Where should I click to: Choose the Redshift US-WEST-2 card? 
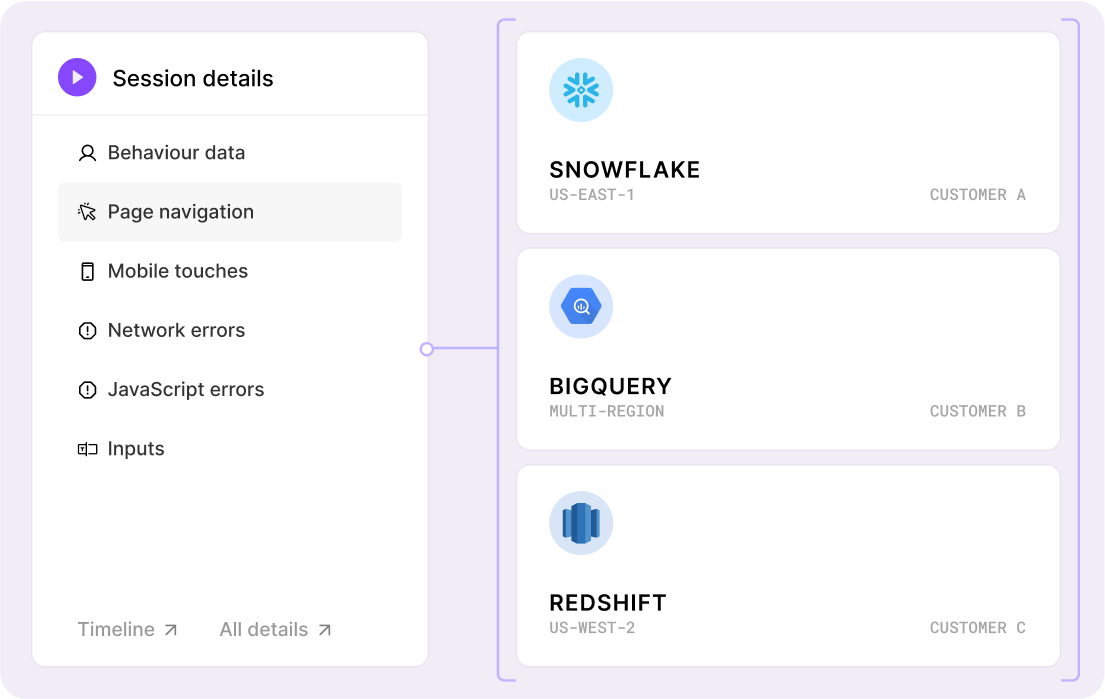[788, 565]
